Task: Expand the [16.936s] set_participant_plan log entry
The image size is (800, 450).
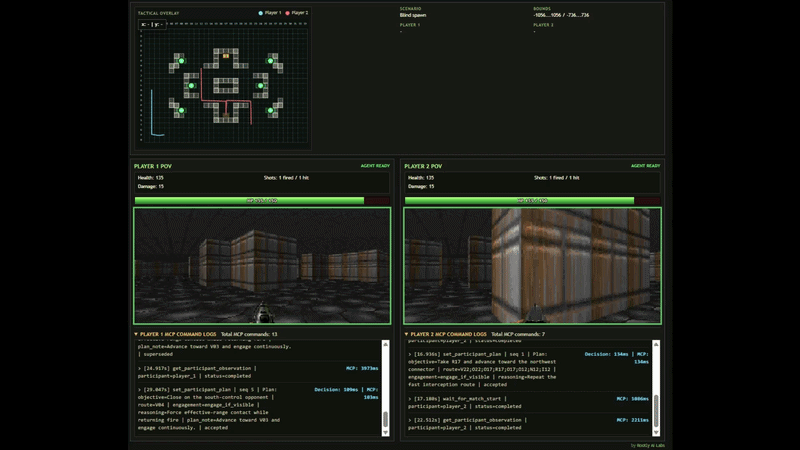Action: (410, 354)
